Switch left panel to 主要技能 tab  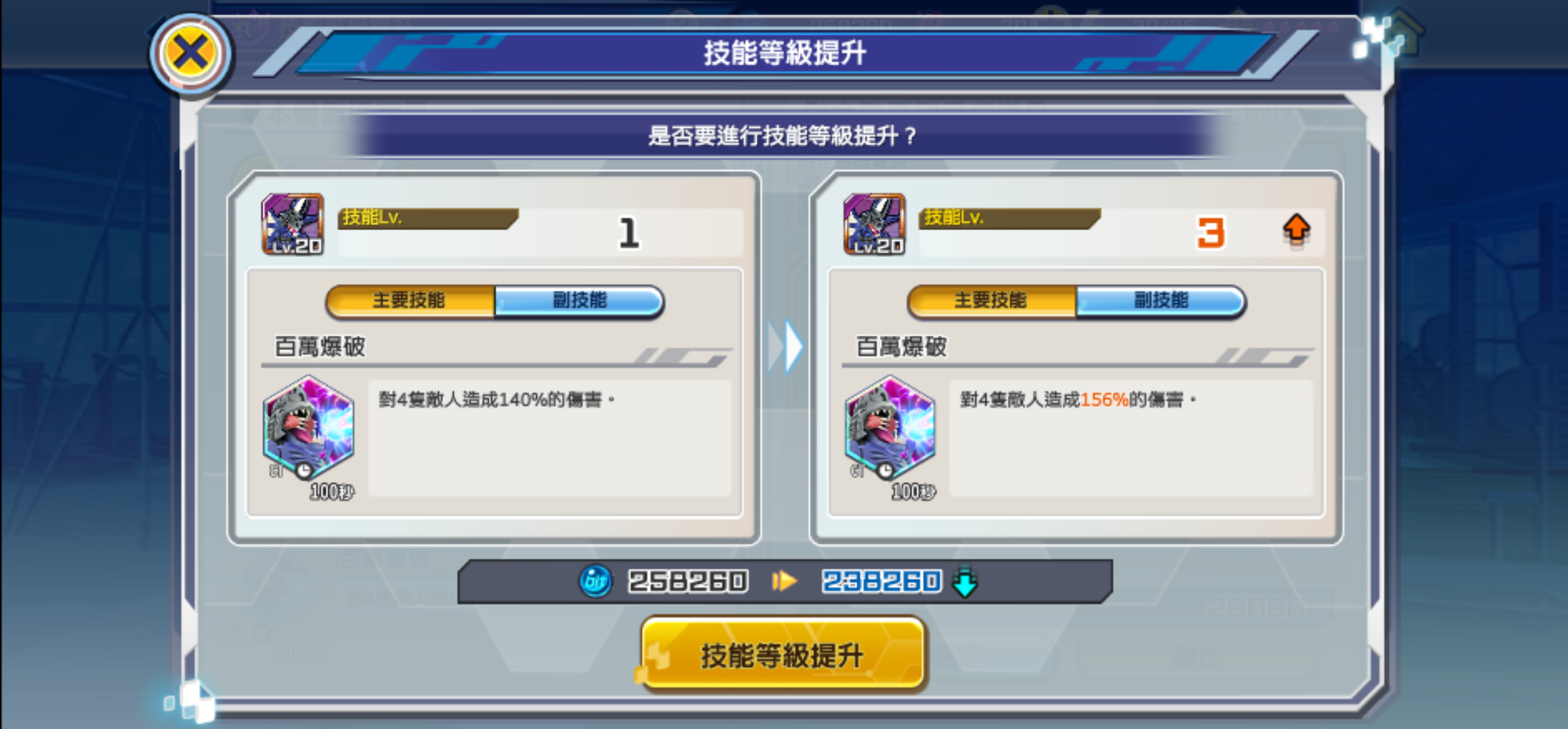pyautogui.click(x=410, y=301)
